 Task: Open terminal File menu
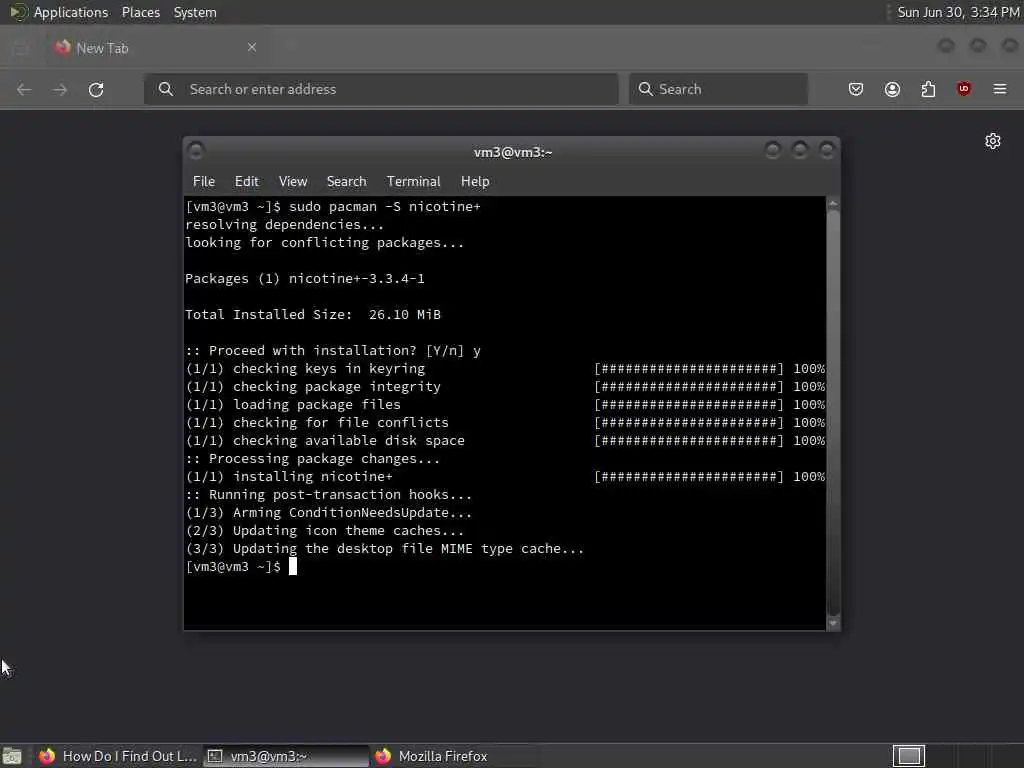pyautogui.click(x=204, y=182)
